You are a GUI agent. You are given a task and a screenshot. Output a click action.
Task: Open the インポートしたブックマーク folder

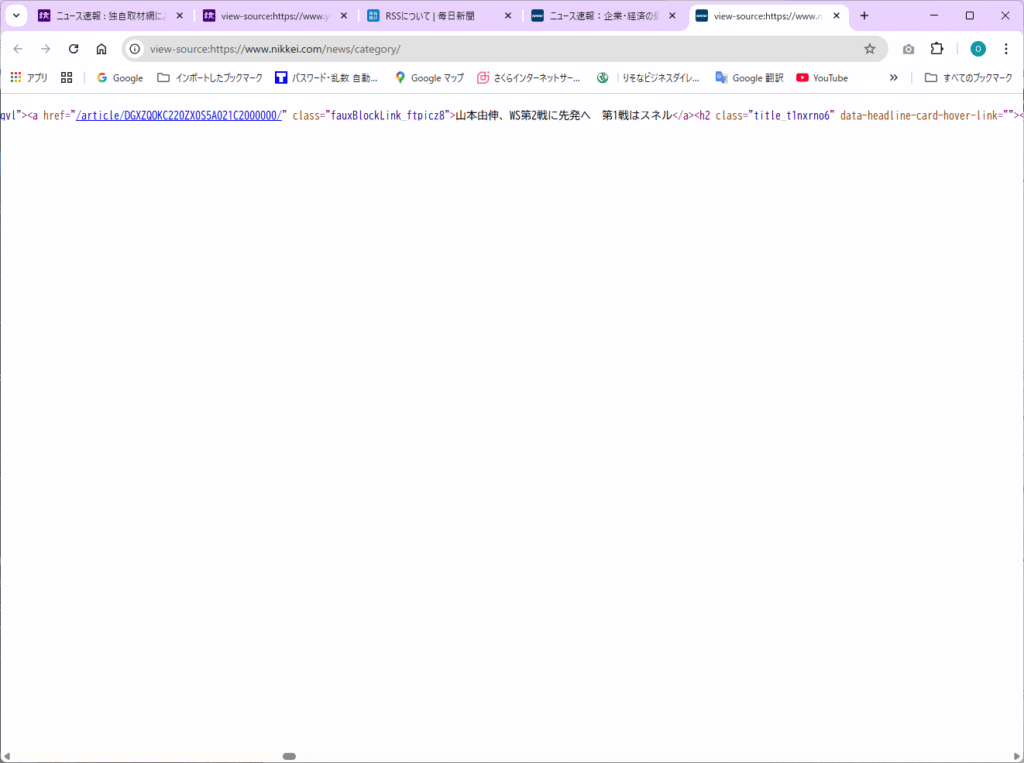tap(210, 78)
